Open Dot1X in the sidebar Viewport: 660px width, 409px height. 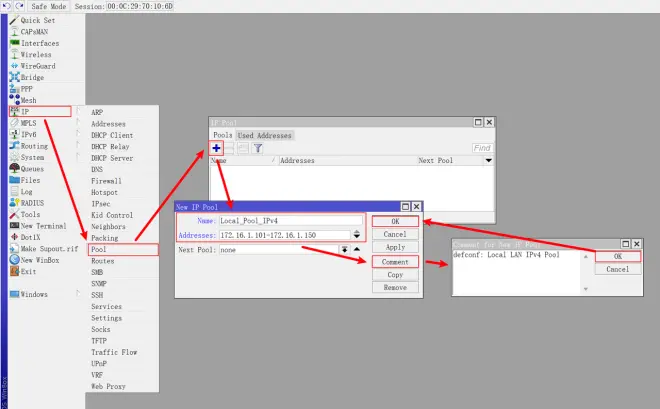(x=30, y=237)
